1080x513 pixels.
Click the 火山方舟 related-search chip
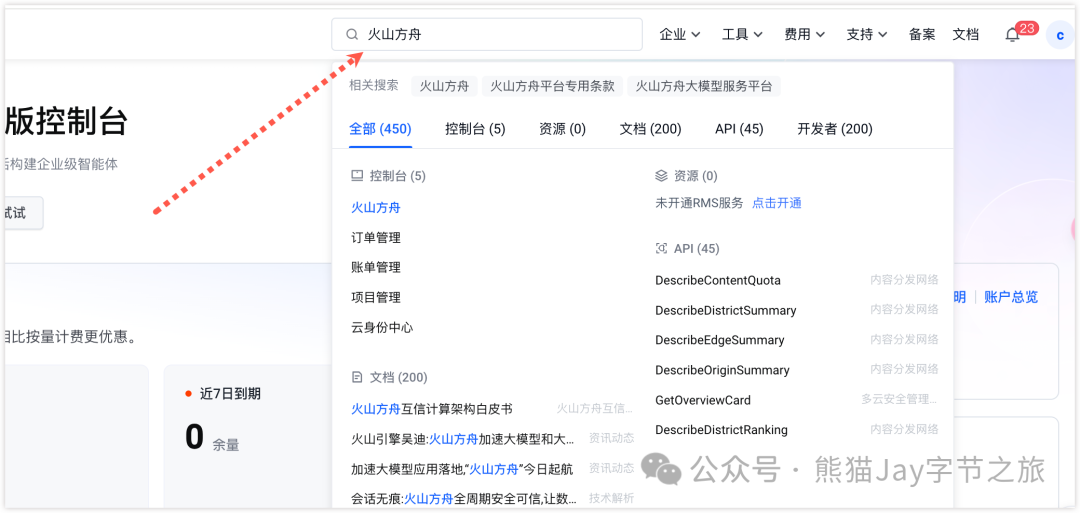coord(444,86)
